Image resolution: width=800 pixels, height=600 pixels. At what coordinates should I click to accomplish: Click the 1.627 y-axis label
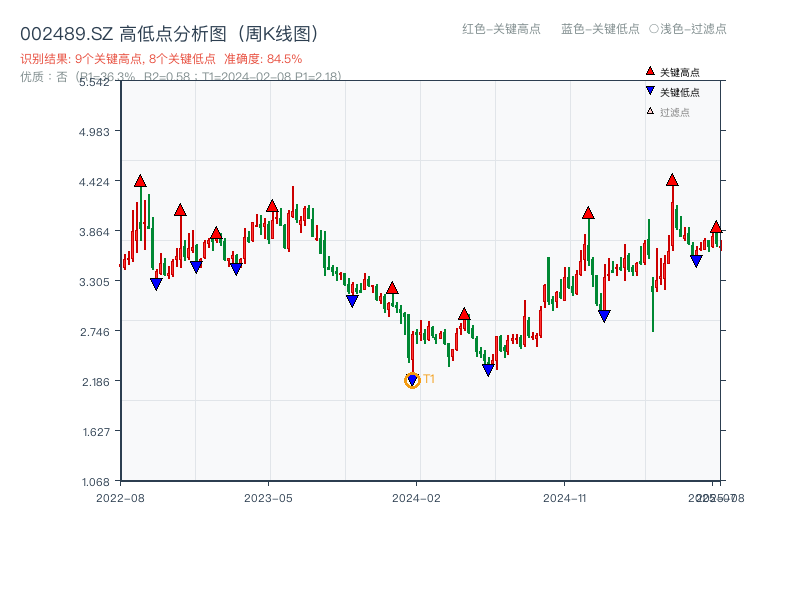(96, 432)
